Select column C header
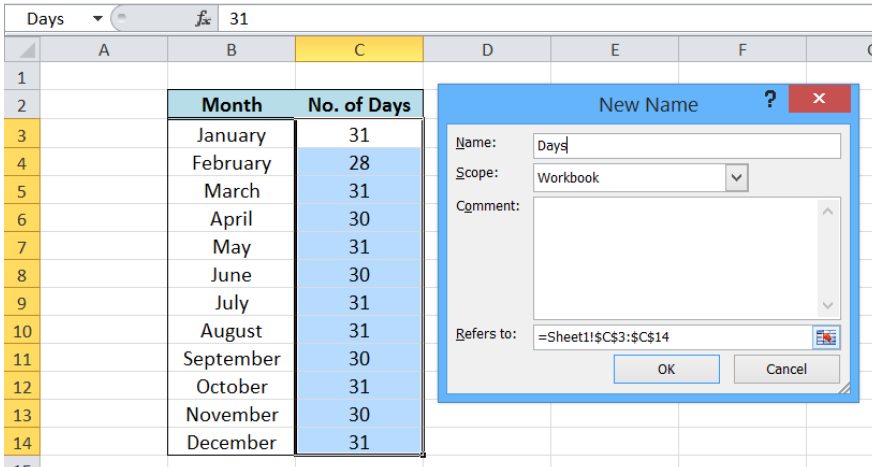This screenshot has width=872, height=467. pos(359,50)
